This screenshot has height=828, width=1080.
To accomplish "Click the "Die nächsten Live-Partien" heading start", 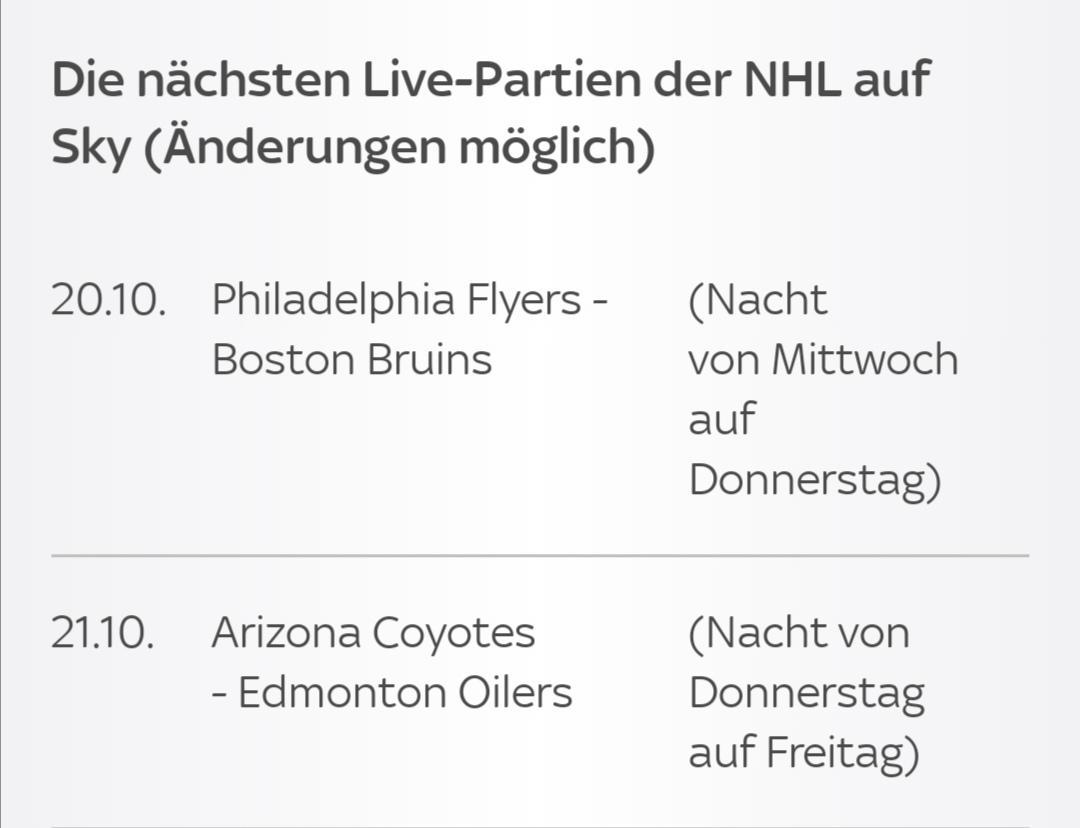I will click(90, 80).
